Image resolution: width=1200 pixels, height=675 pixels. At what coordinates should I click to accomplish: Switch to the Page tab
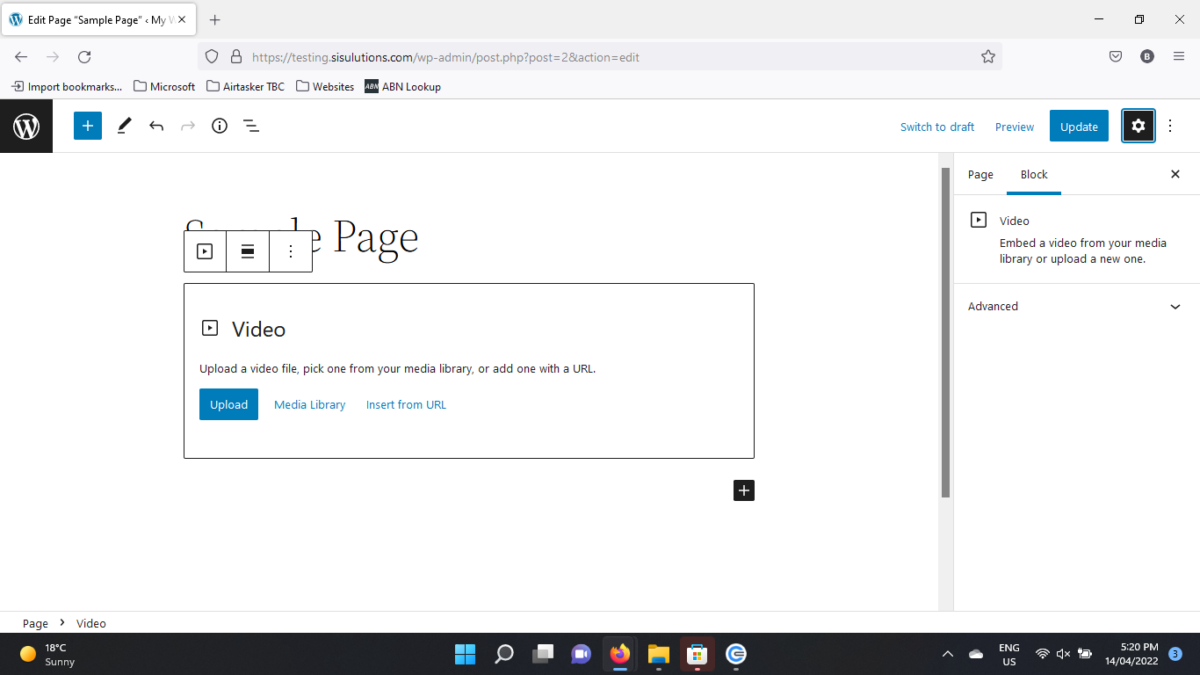tap(980, 174)
